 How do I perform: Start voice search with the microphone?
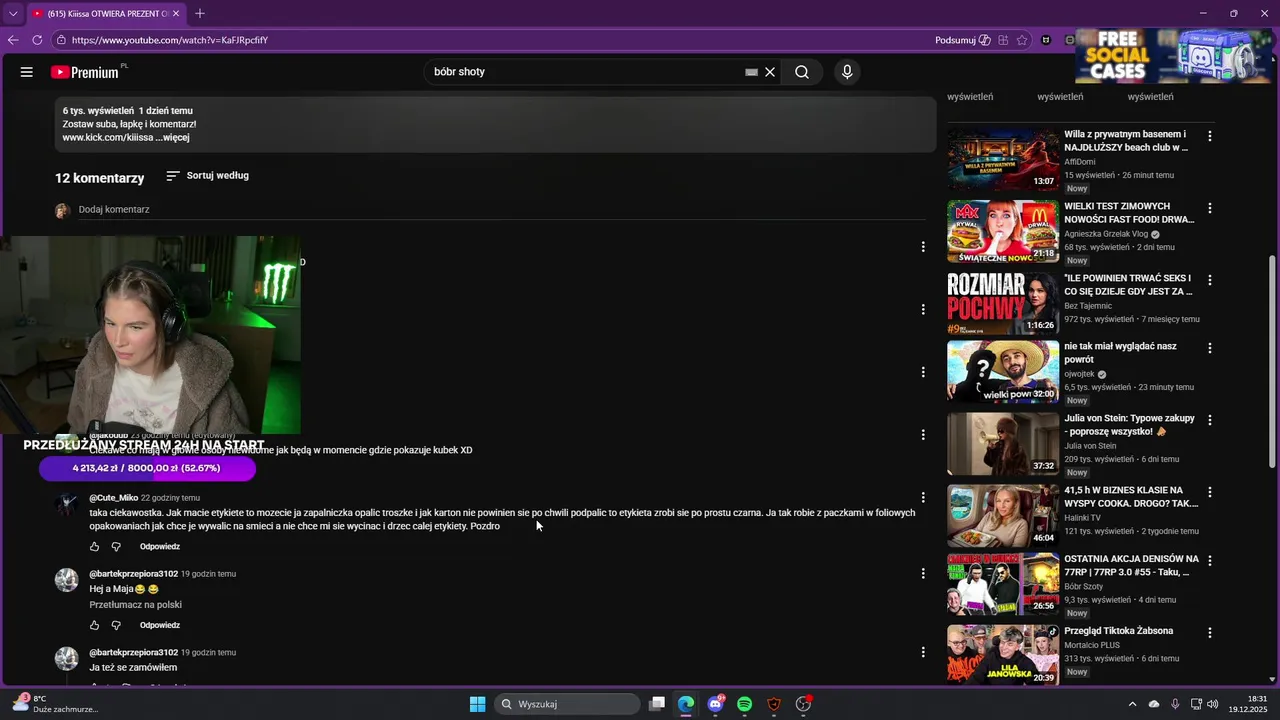[x=847, y=72]
